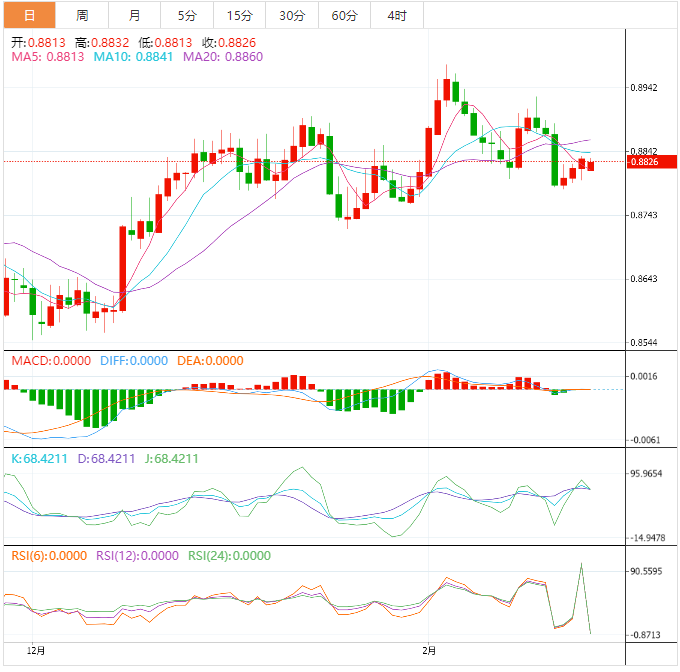Select the DIFF value label
Viewport: 680px width, 672px height.
click(x=132, y=361)
